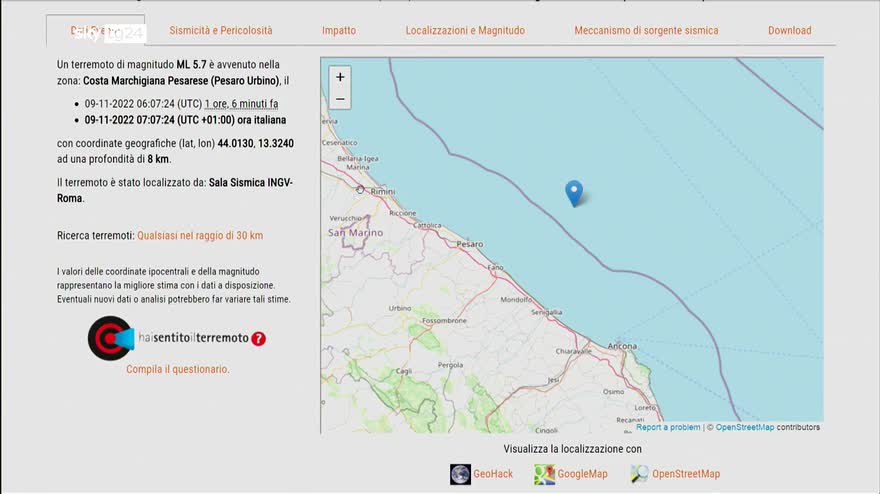This screenshot has height=494, width=880.
Task: Click the GeoHack globe icon
Action: 460,474
